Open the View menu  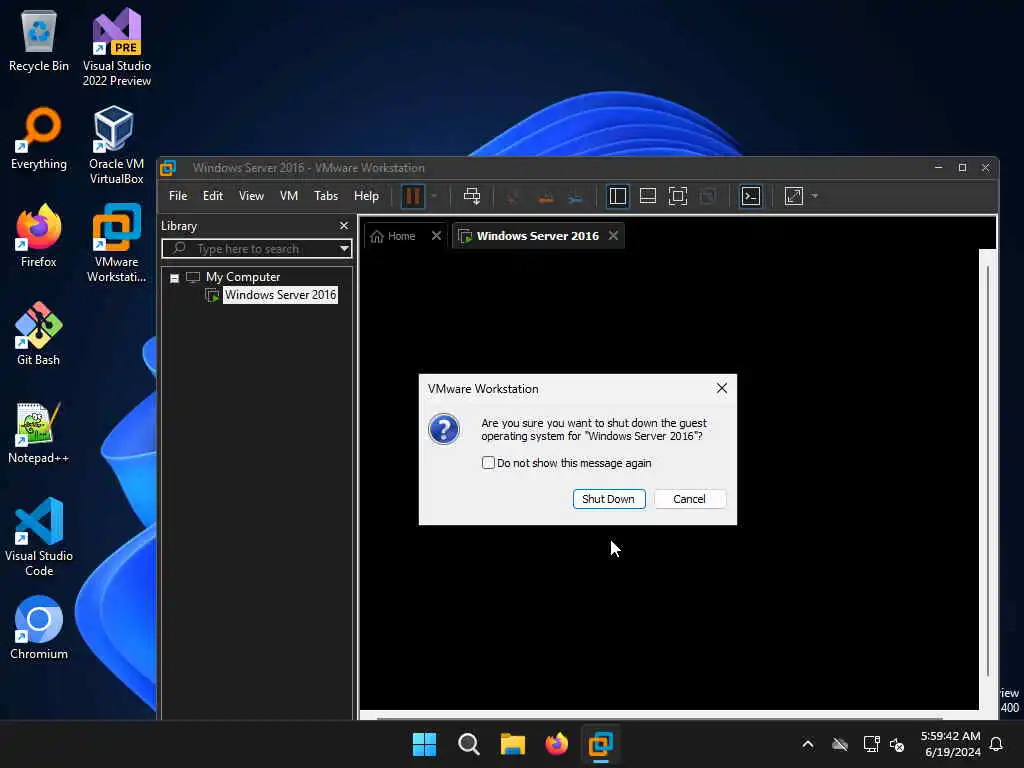[251, 196]
